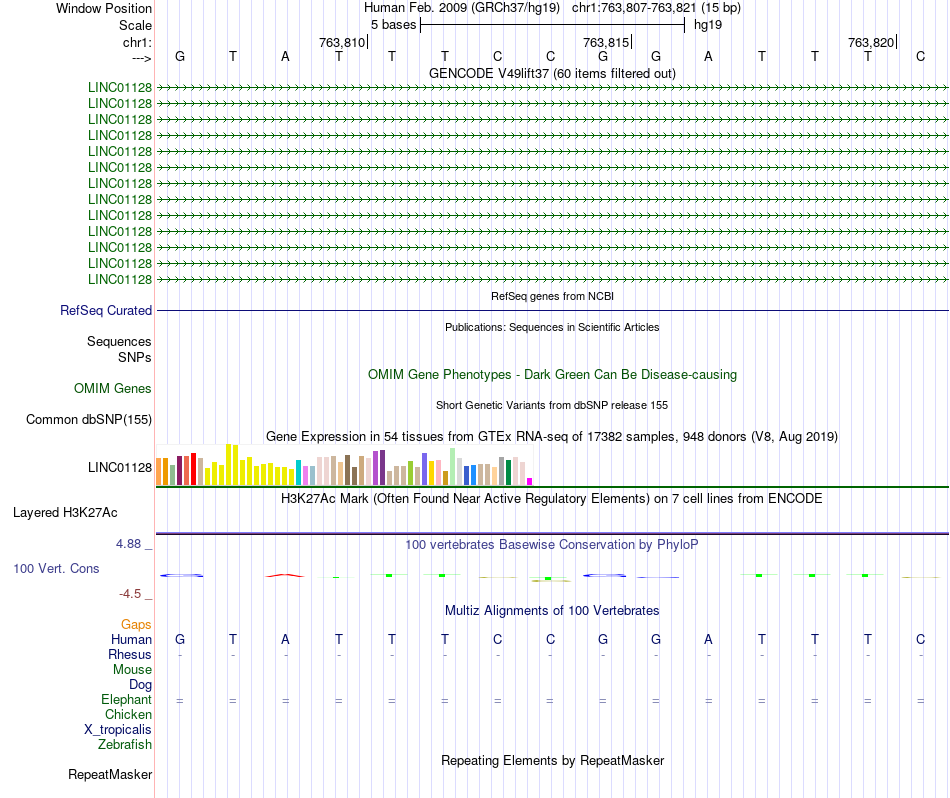Open the H3K27Ac Mark ENCODE track title
The height and width of the screenshot is (798, 950).
pos(552,499)
